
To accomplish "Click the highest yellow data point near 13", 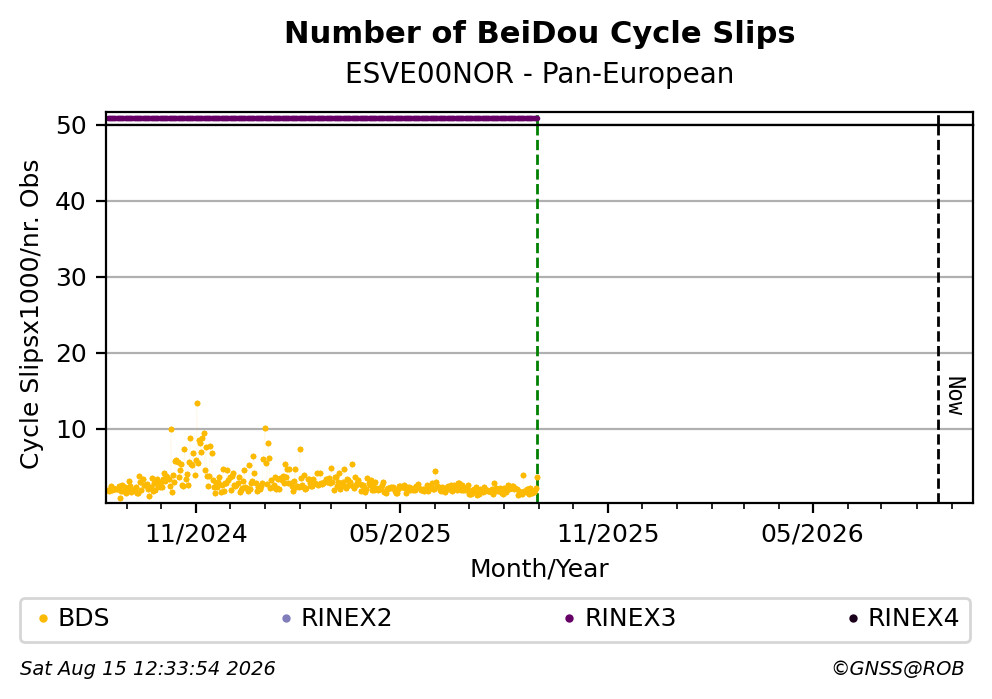I will (x=197, y=404).
